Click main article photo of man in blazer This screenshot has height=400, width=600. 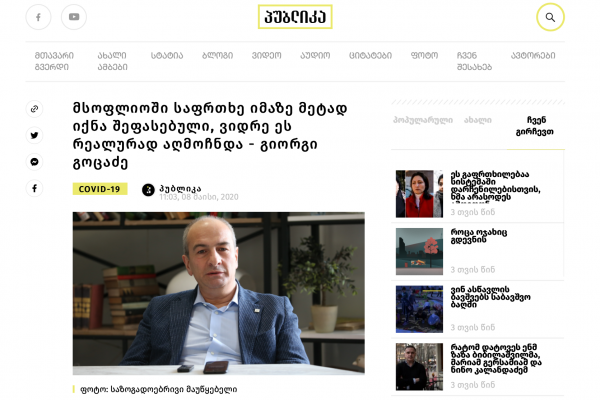pyautogui.click(x=218, y=293)
